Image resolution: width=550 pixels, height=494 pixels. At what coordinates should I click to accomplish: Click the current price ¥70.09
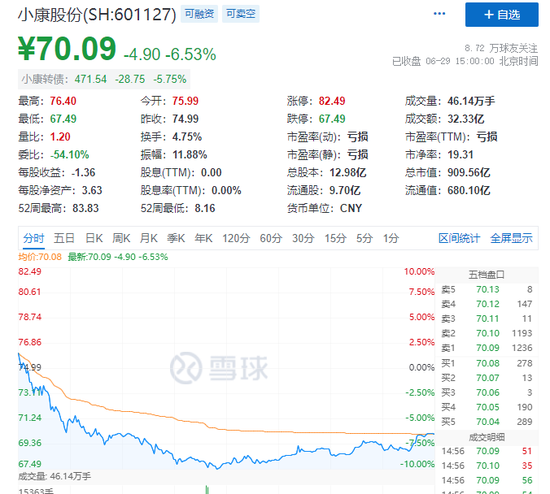click(x=67, y=49)
